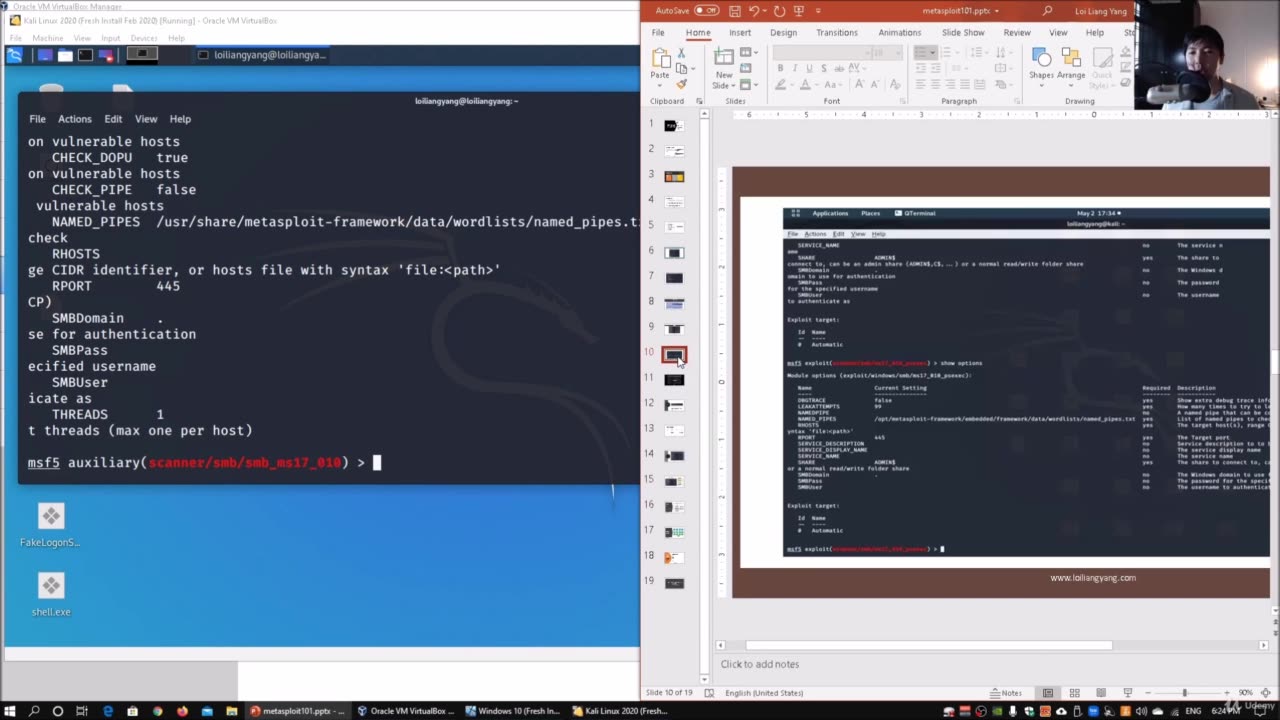
Task: Switch to the Insert ribbon tab
Action: (740, 33)
